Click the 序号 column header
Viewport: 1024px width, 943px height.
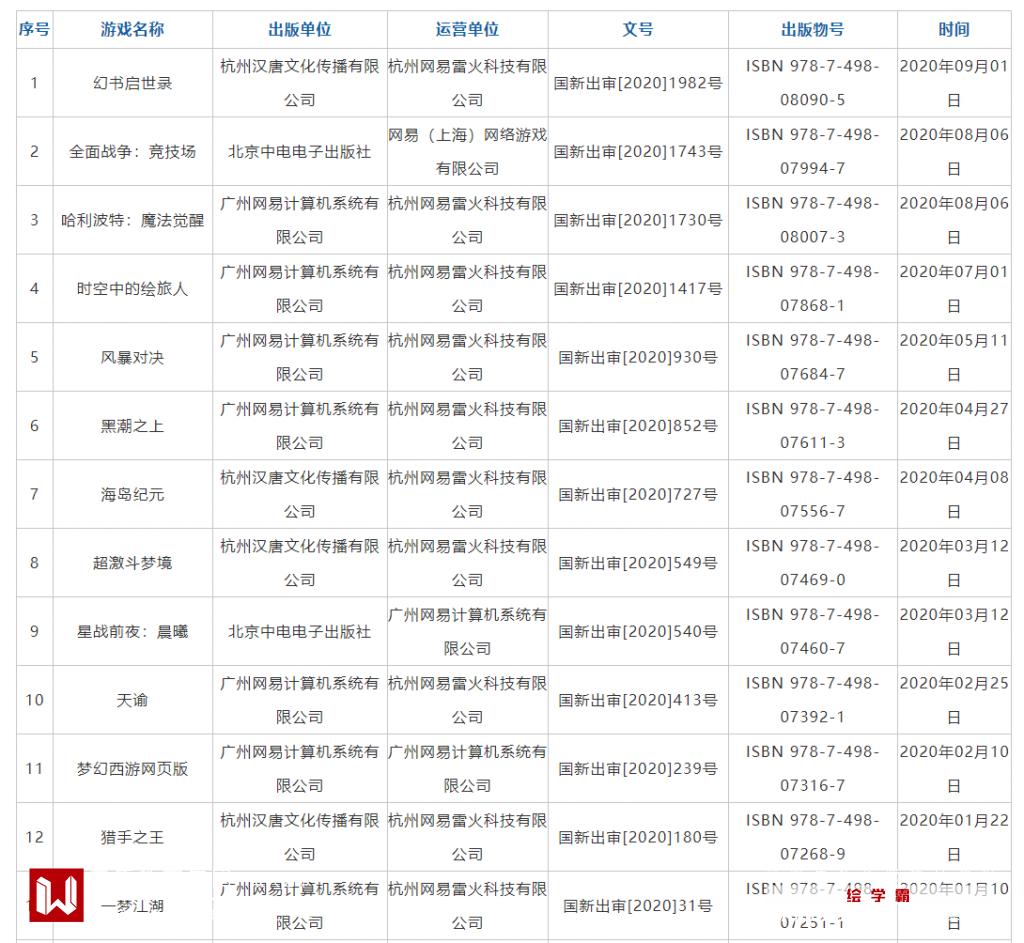click(x=34, y=29)
